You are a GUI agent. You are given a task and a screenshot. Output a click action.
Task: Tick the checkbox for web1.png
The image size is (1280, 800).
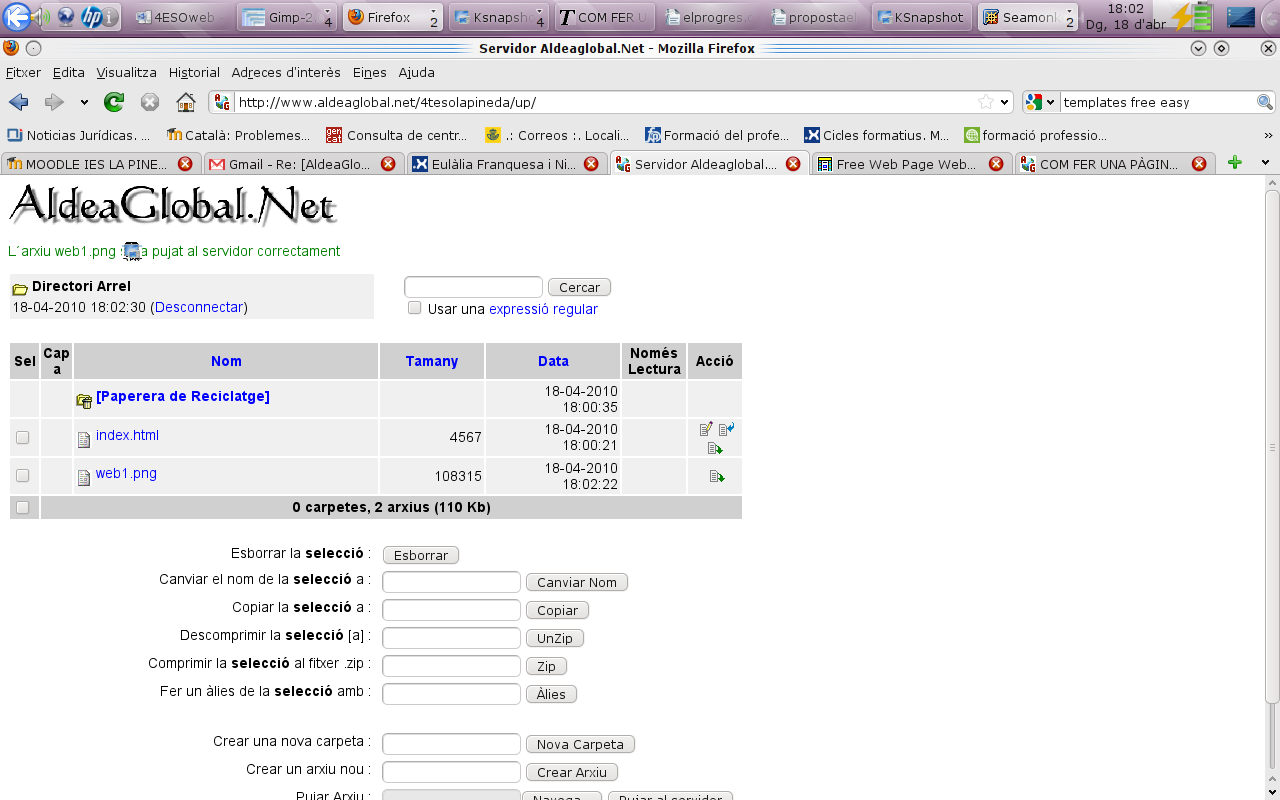click(23, 475)
